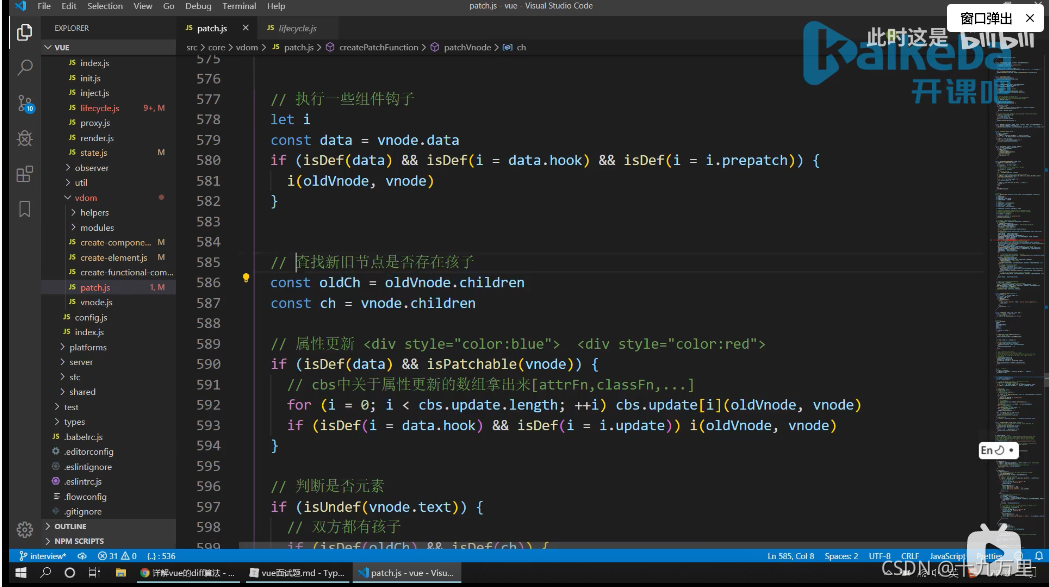Open Source Control view with badge
This screenshot has height=587, width=1049.
click(25, 103)
